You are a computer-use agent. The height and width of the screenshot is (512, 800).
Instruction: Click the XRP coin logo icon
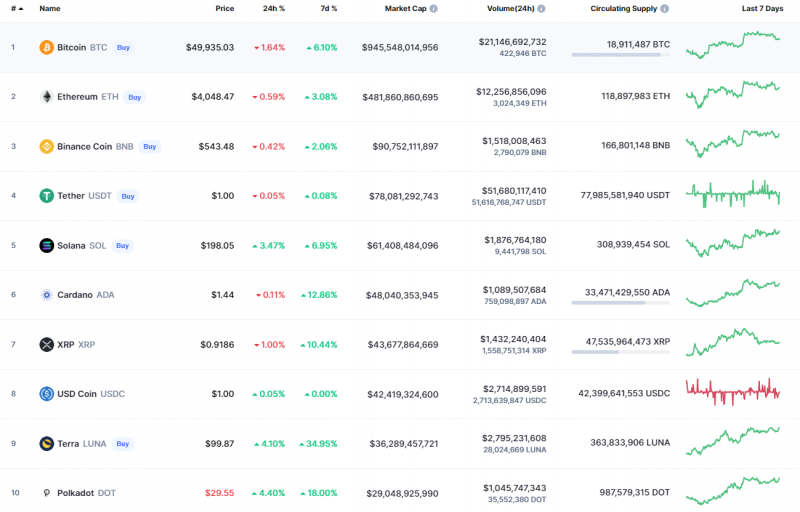(46, 344)
